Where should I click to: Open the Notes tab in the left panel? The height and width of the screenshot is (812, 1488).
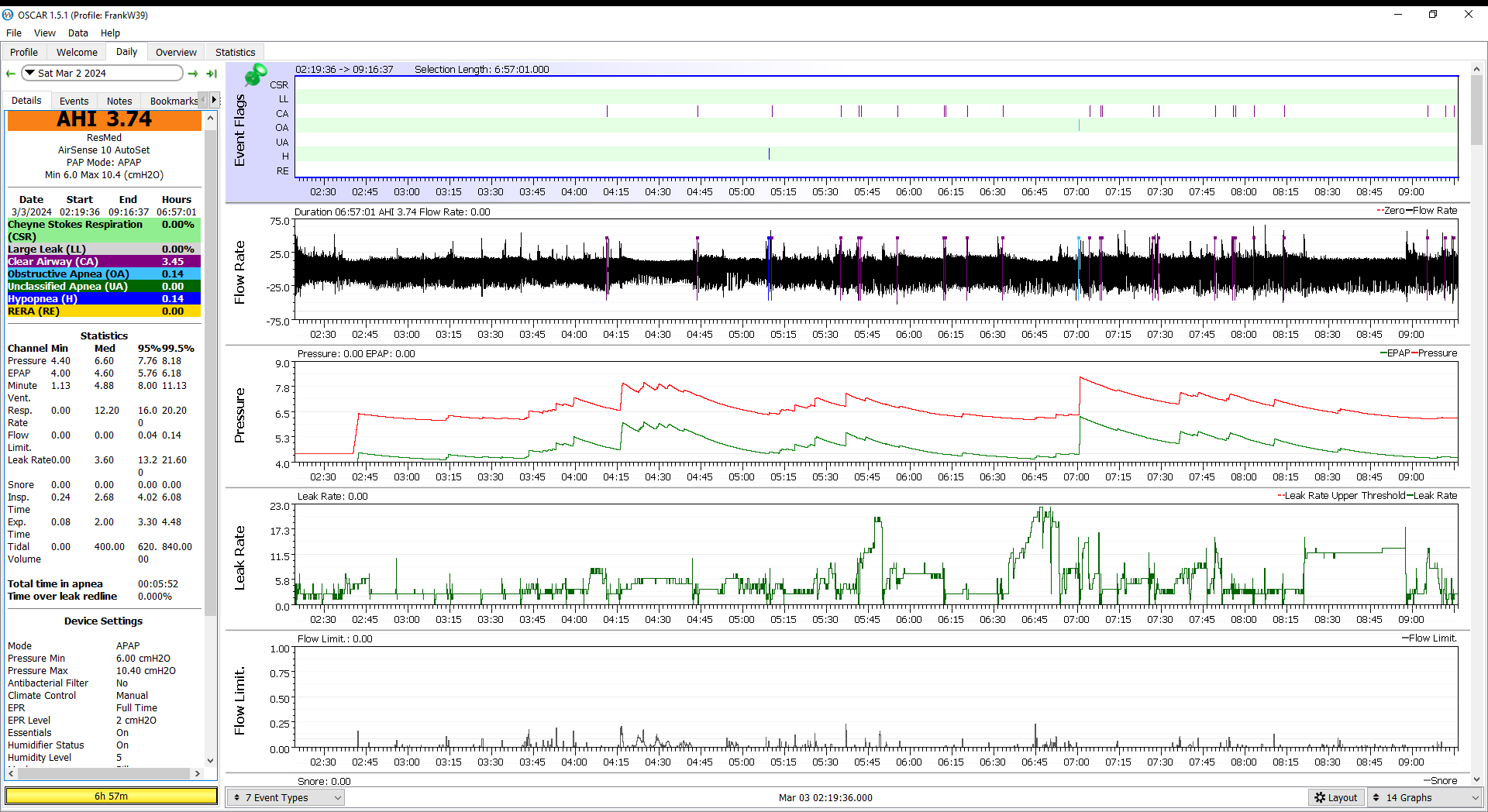[x=119, y=101]
